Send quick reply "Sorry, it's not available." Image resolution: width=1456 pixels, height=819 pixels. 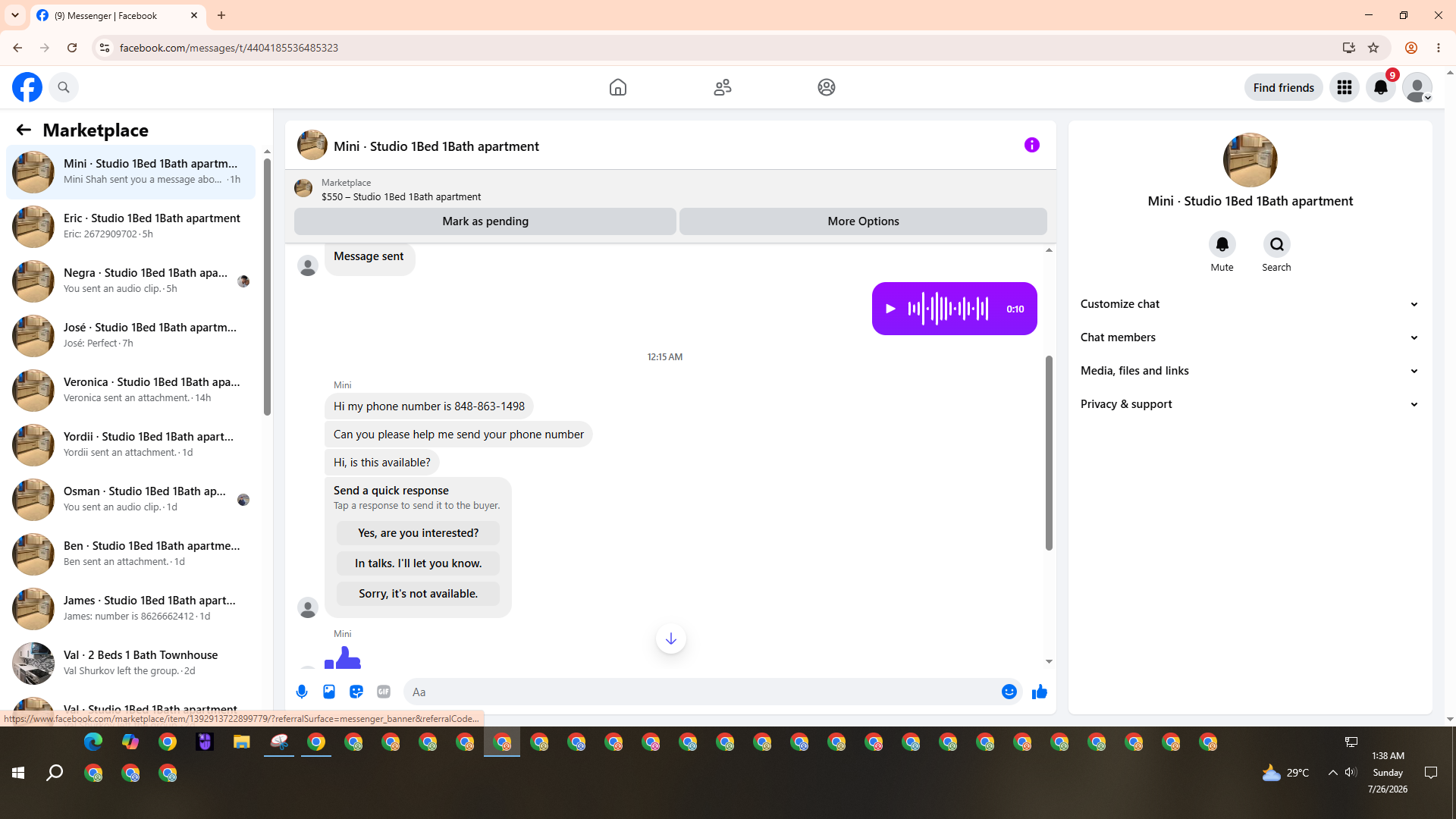[x=418, y=594]
